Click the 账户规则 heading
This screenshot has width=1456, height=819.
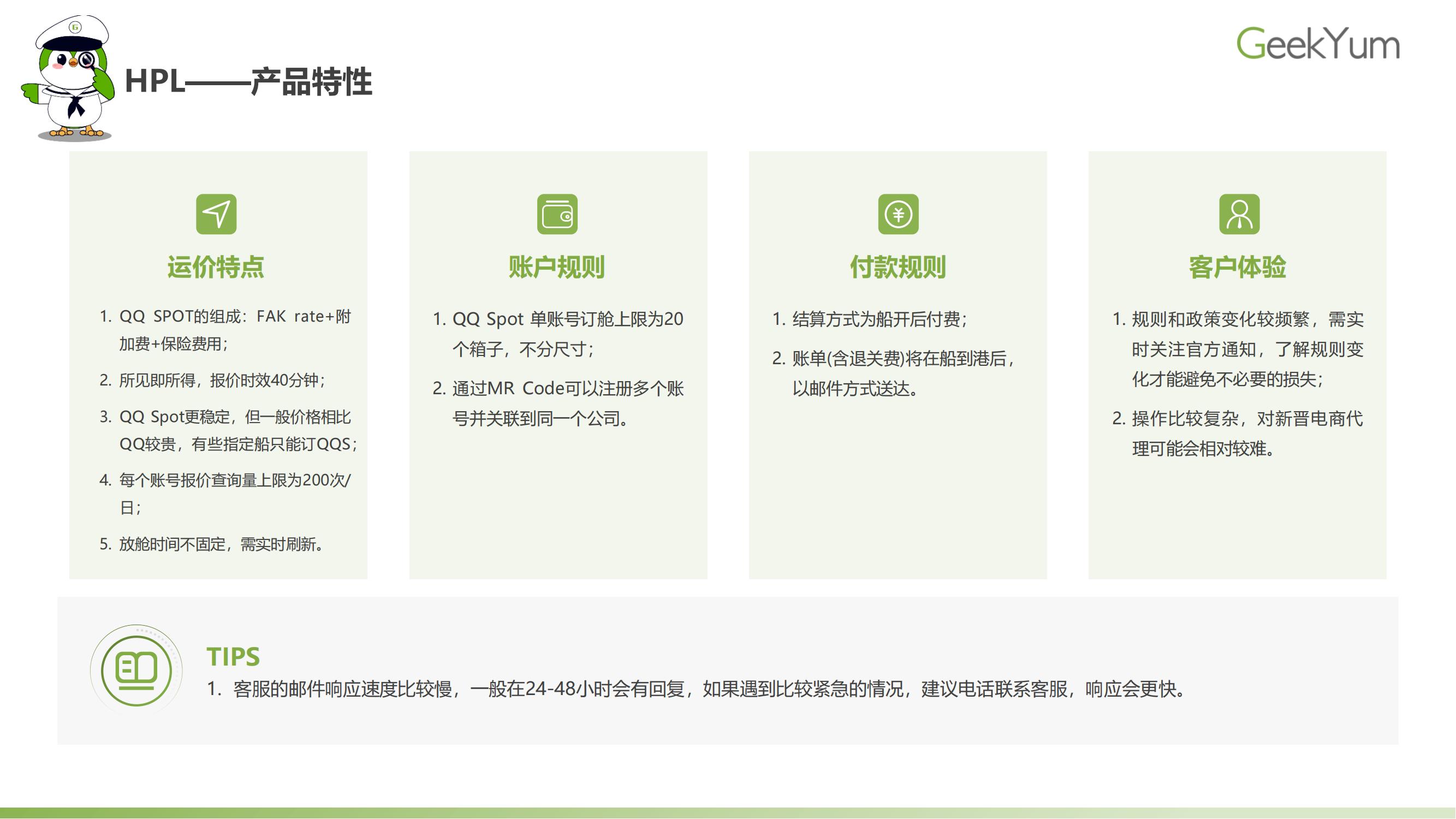click(557, 267)
